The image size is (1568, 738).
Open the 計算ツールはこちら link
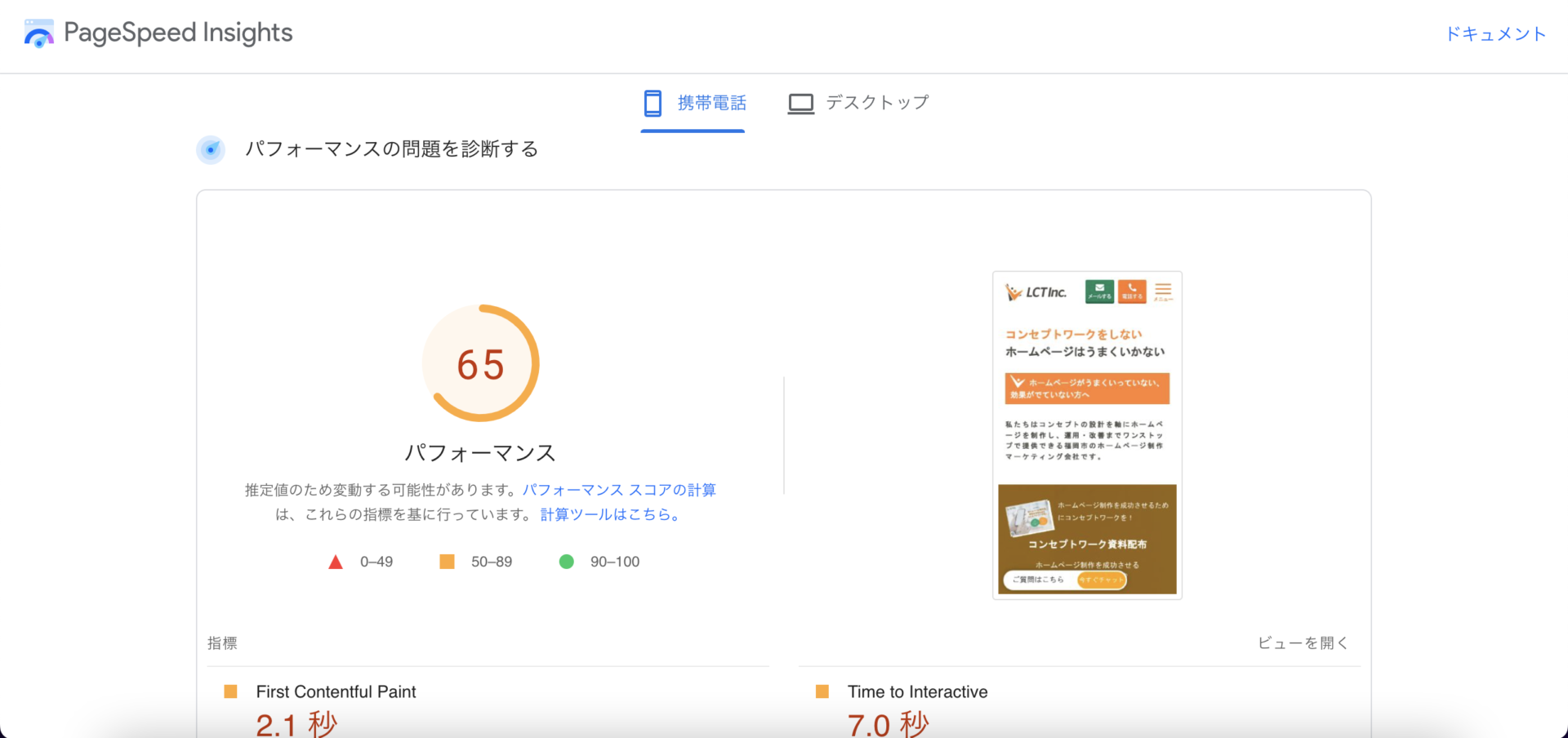tap(609, 514)
